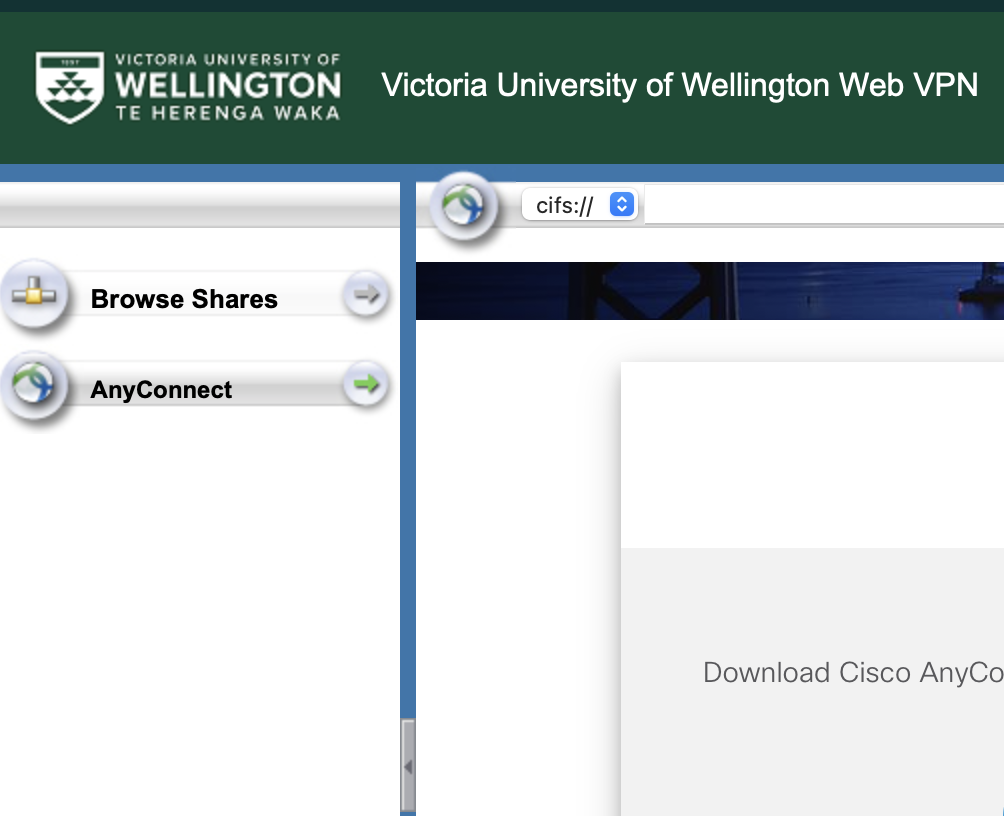
Task: Click the Browse Shares network icon
Action: click(33, 296)
